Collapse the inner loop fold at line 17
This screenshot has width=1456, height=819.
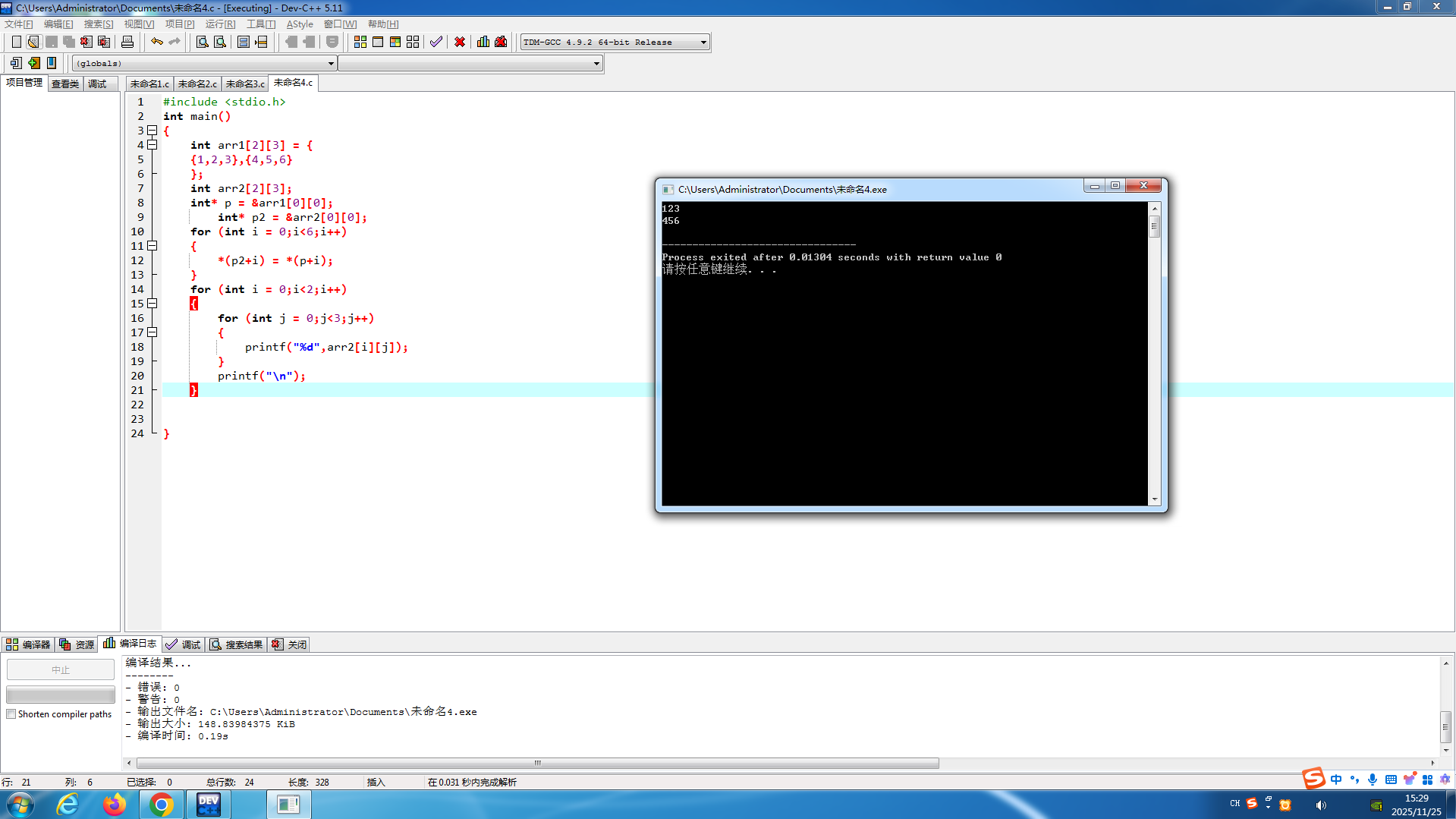coord(153,332)
